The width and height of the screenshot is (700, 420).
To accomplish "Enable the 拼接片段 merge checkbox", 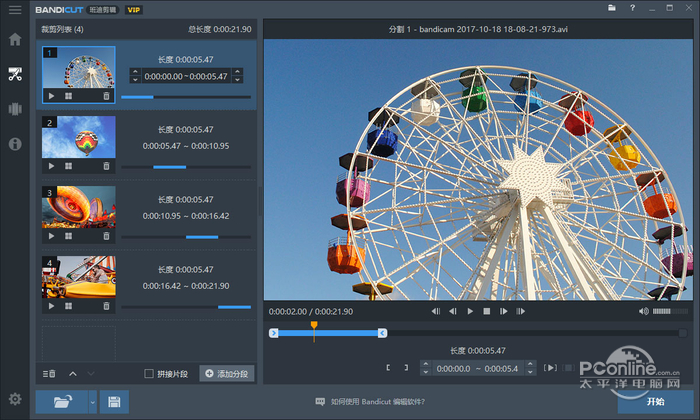I will click(x=149, y=374).
